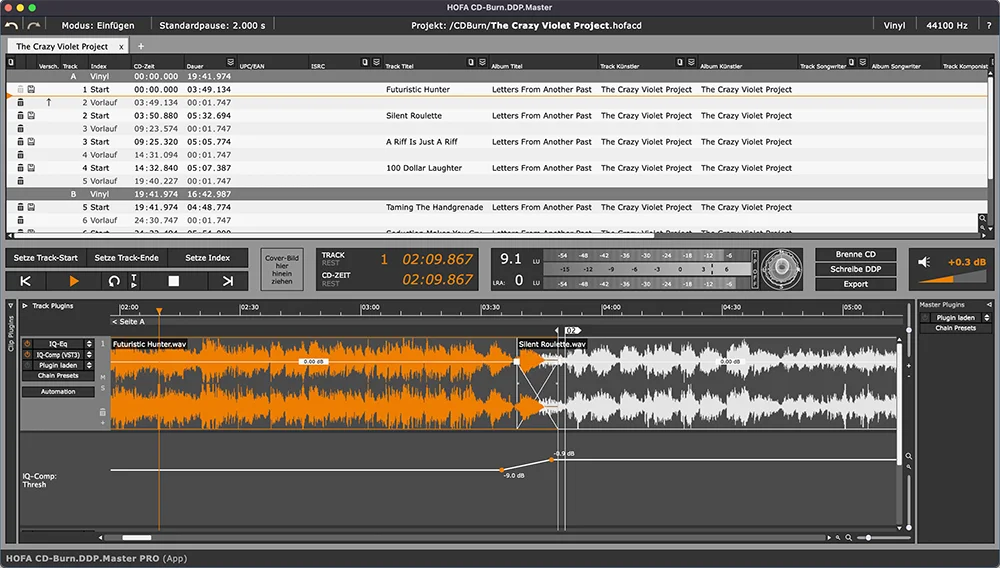Select The Crazy Violet Project tab

tap(62, 47)
